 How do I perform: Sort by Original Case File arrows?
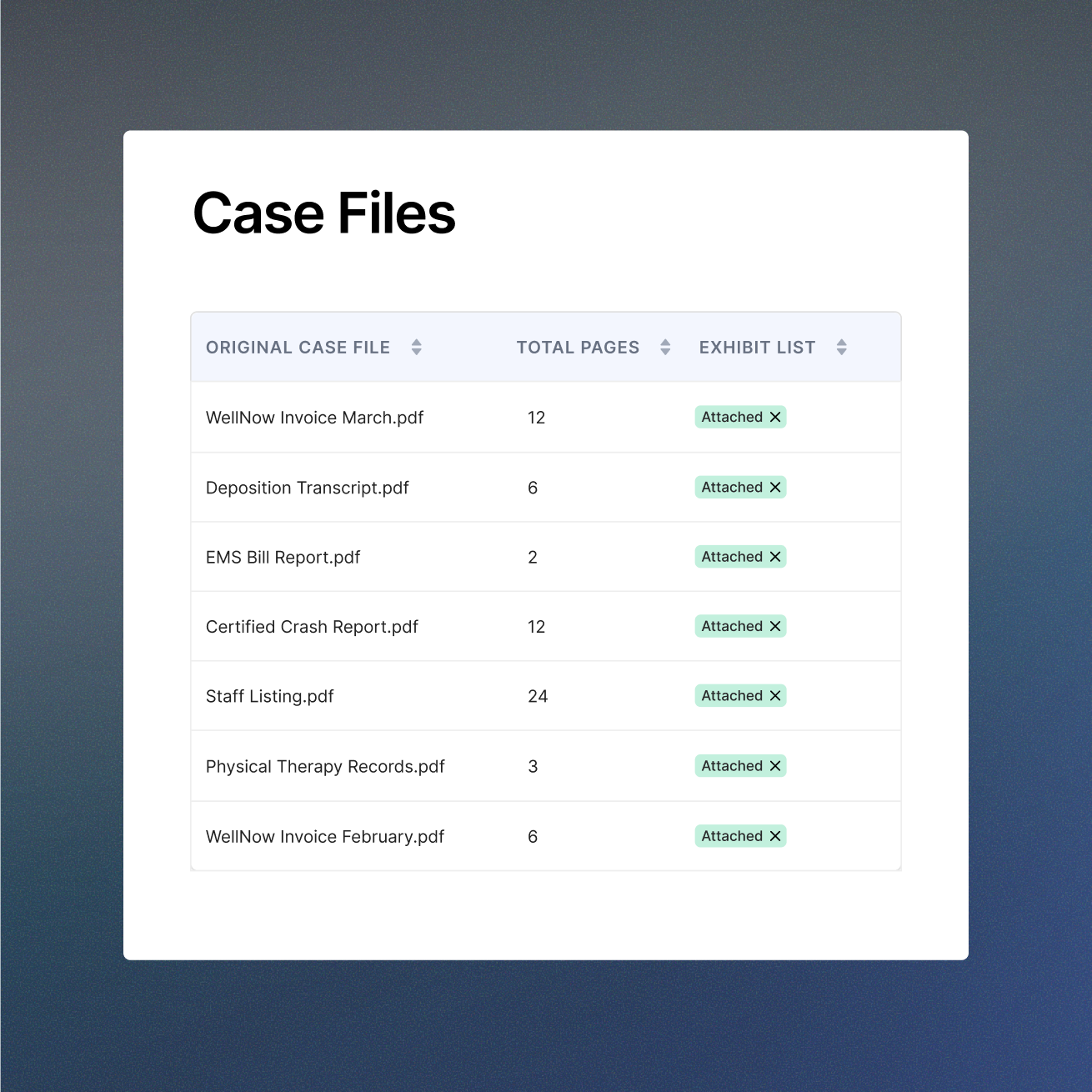[x=417, y=348]
